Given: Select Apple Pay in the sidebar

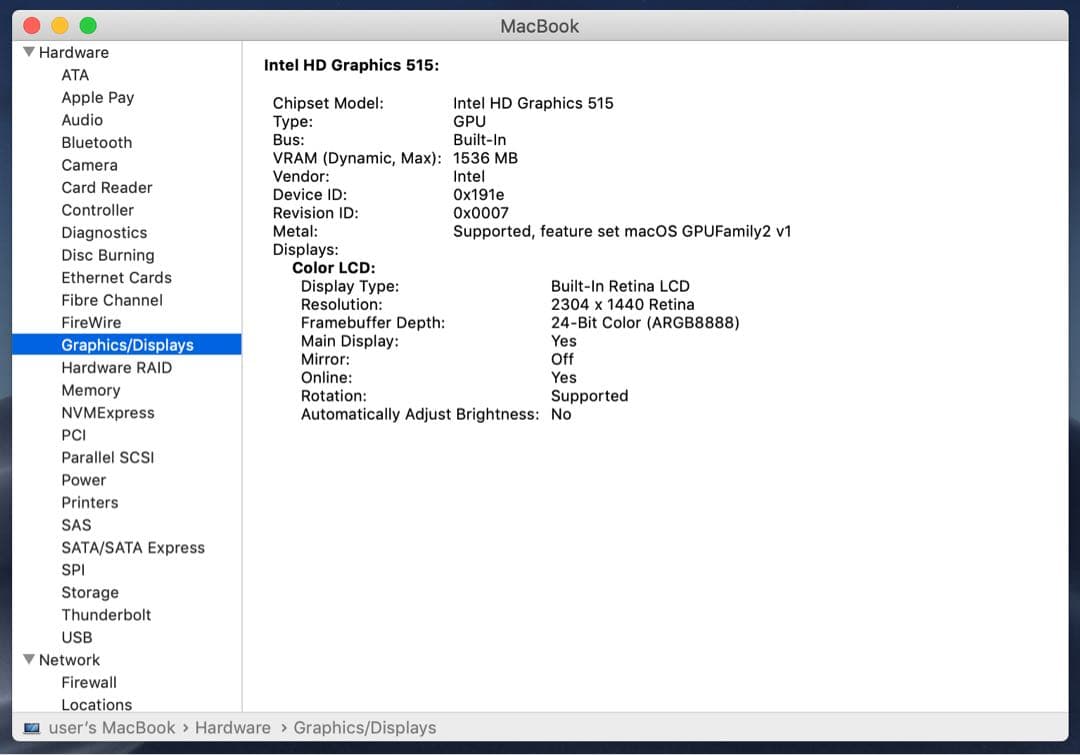Looking at the screenshot, I should point(97,97).
